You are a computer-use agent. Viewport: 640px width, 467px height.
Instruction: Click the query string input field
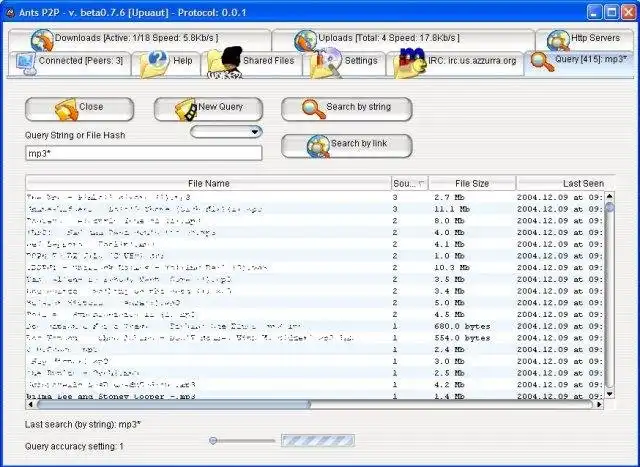(x=144, y=153)
